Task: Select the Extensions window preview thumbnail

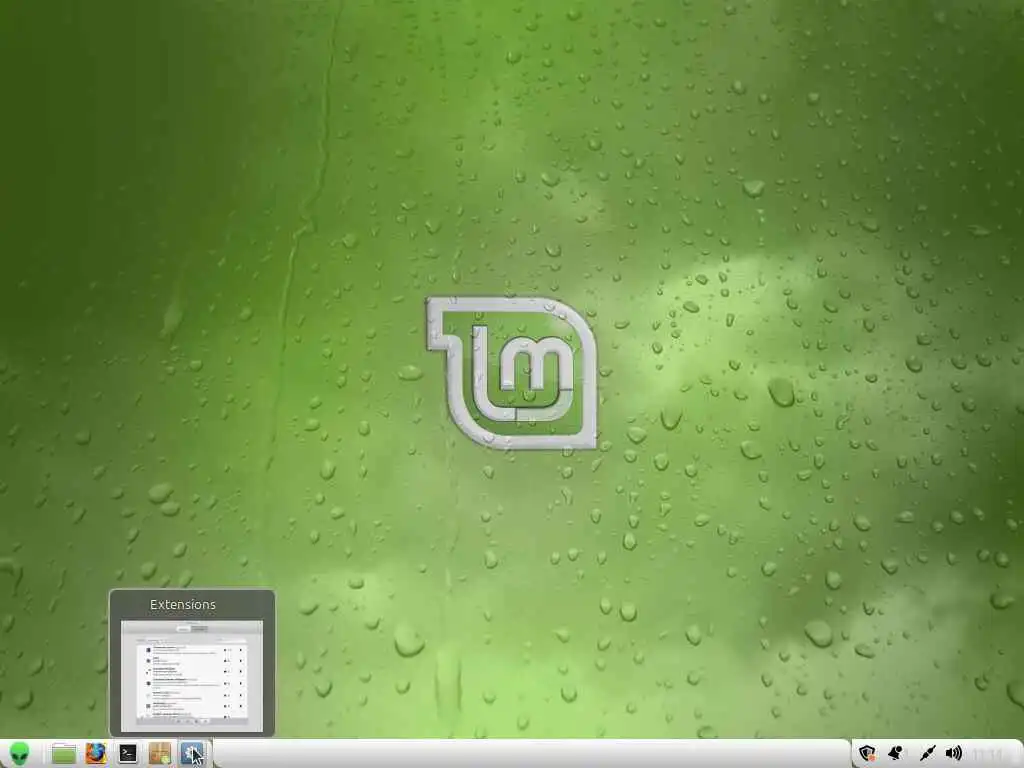Action: (x=192, y=676)
